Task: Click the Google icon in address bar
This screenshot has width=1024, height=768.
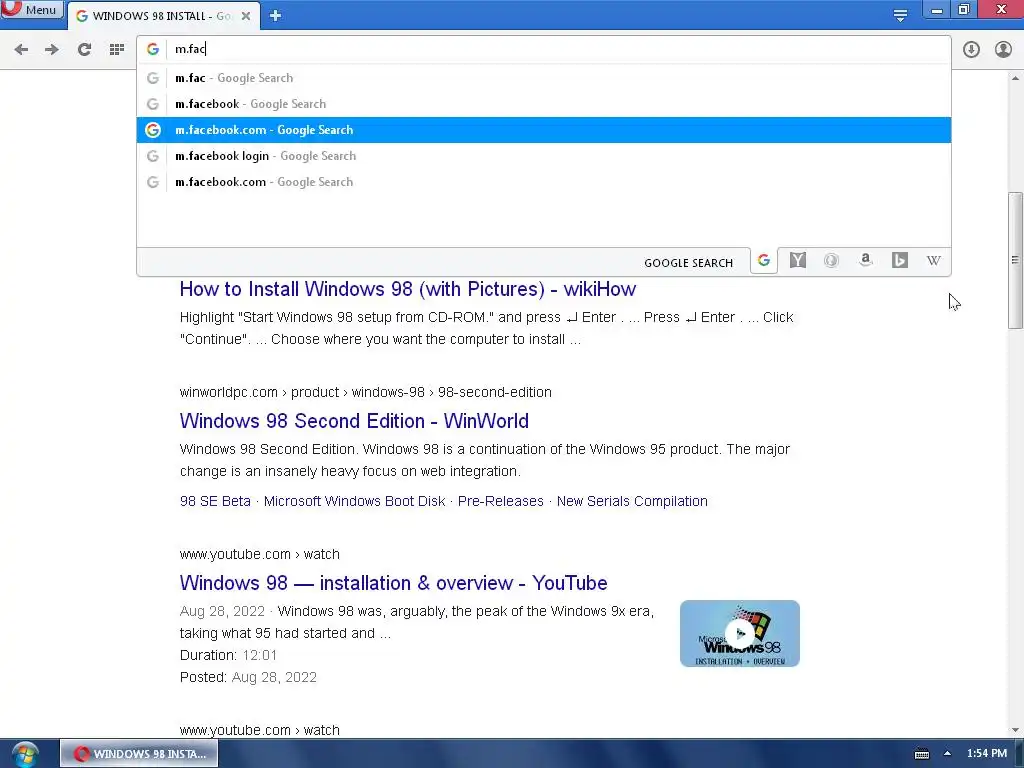Action: pos(153,49)
